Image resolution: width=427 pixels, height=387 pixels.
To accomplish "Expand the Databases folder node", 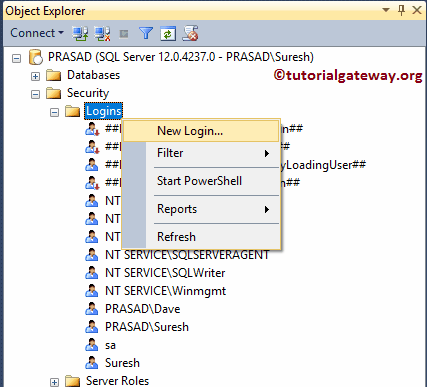I will pyautogui.click(x=35, y=76).
